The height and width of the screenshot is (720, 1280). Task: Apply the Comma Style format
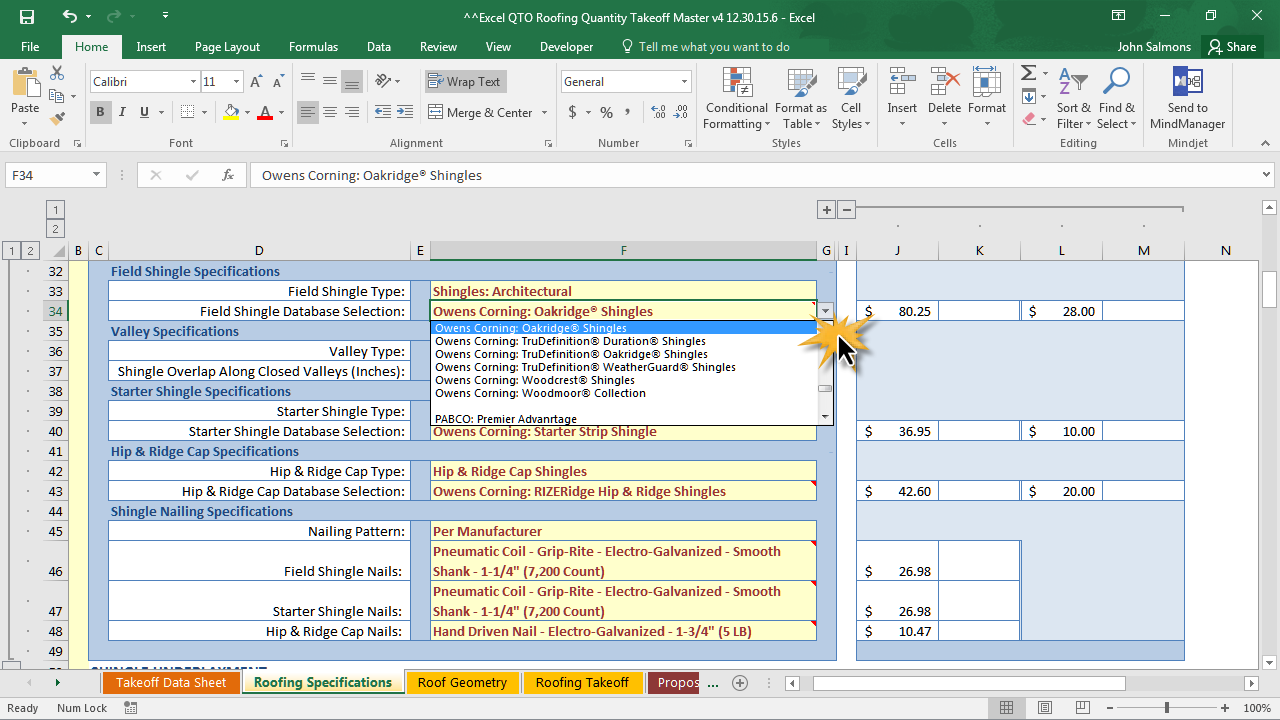(628, 112)
